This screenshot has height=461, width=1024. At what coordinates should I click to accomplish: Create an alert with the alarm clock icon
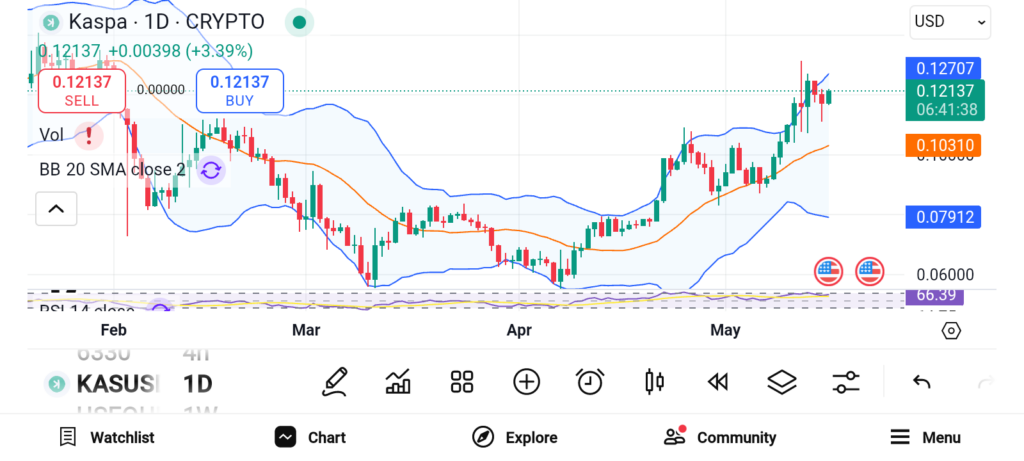pos(590,381)
